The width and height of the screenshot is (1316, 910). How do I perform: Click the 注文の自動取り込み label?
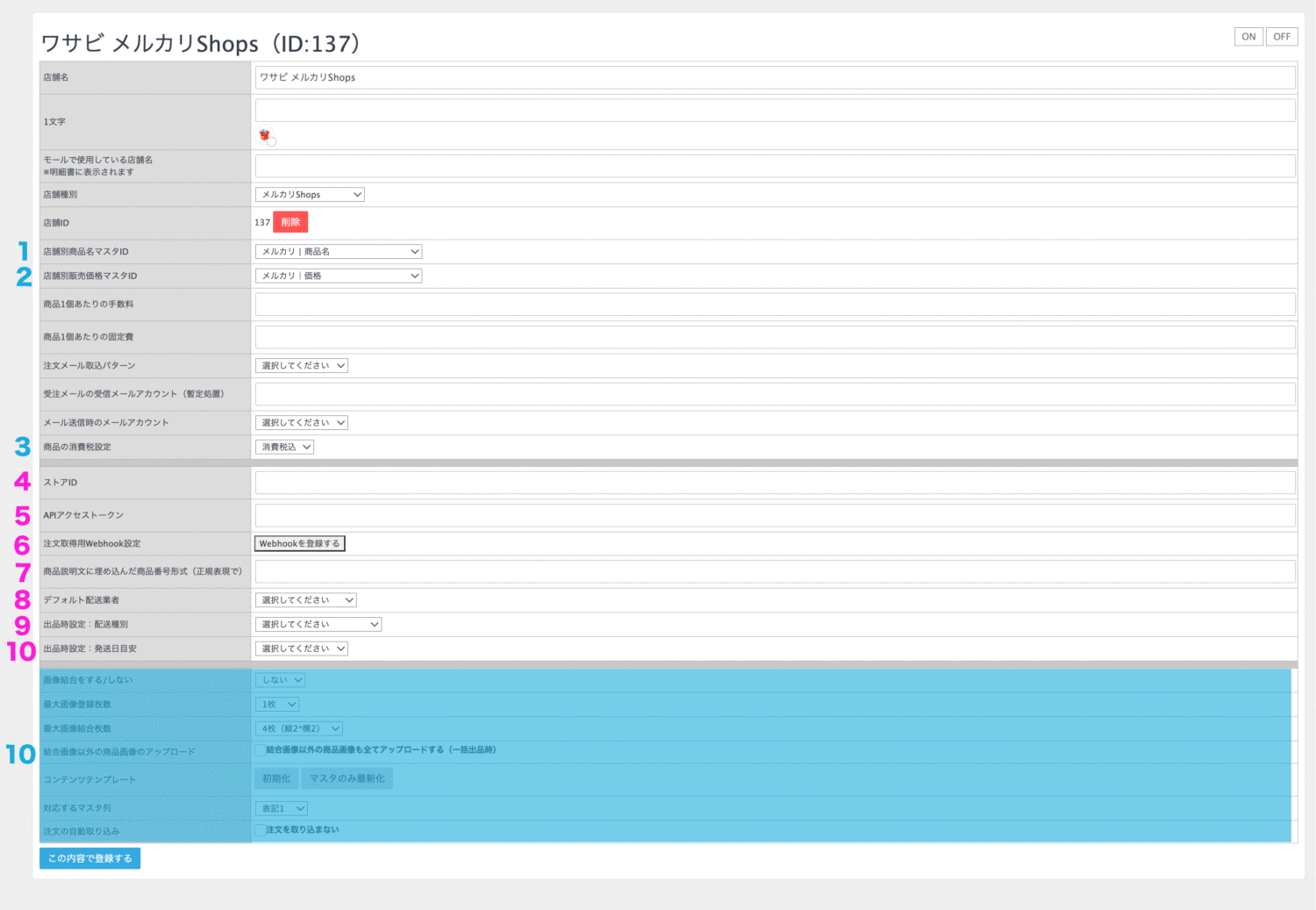[82, 831]
